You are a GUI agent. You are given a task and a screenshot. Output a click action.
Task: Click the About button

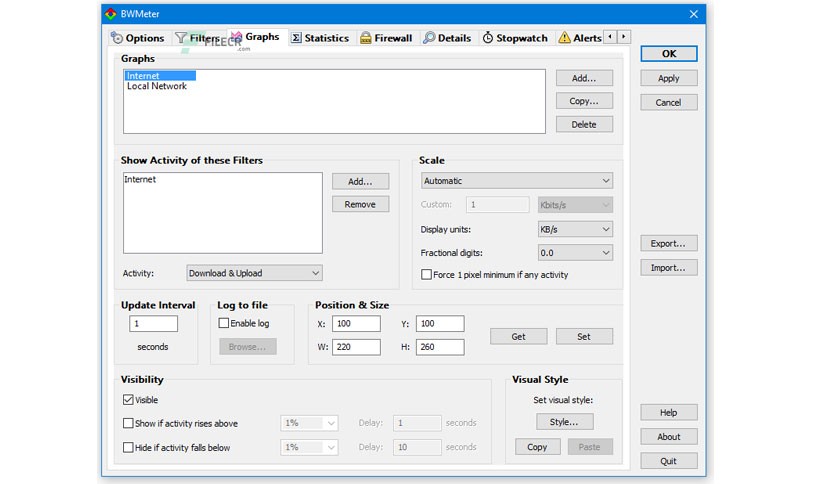[x=669, y=437]
